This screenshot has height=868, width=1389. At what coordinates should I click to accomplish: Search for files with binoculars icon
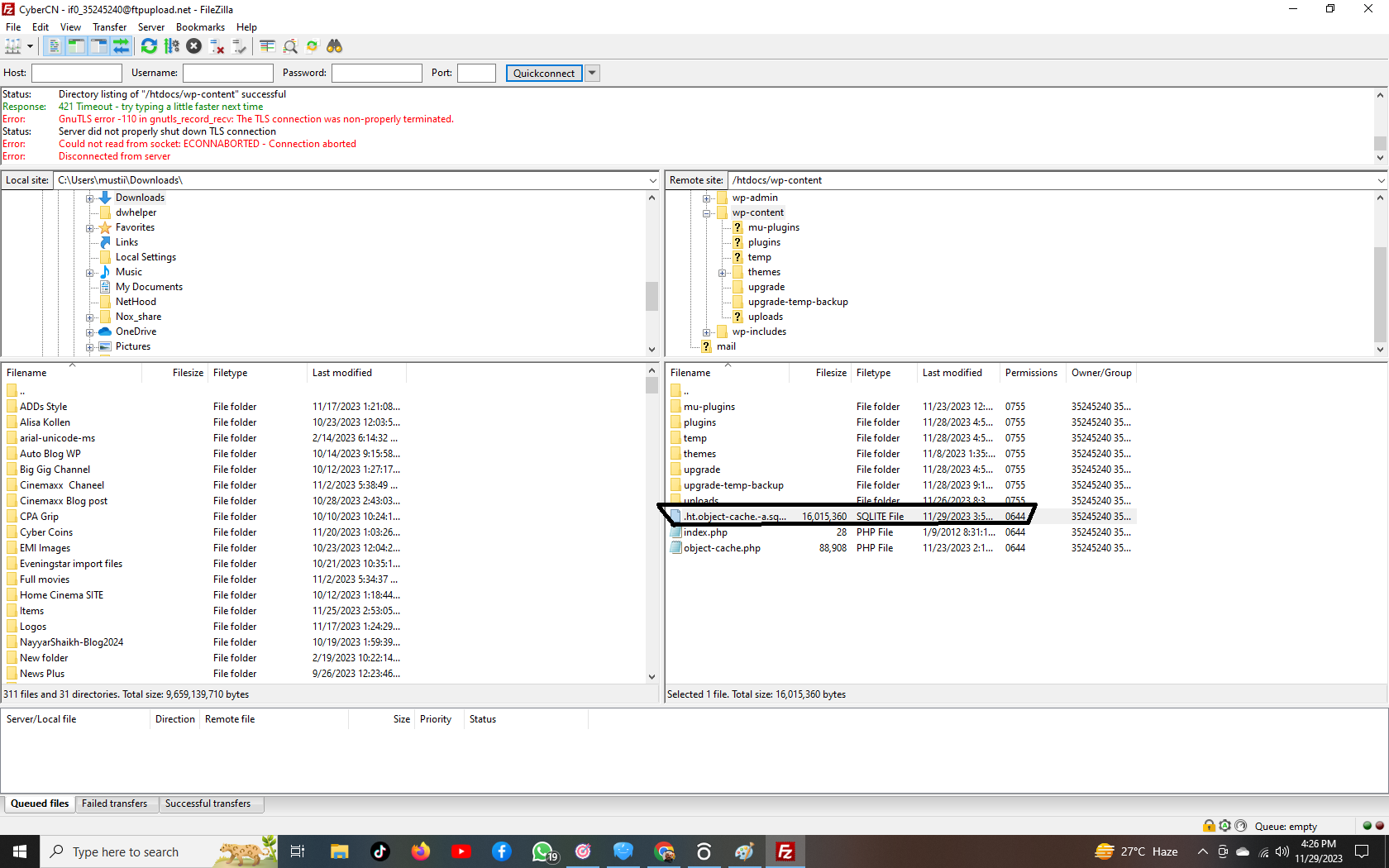click(x=334, y=46)
